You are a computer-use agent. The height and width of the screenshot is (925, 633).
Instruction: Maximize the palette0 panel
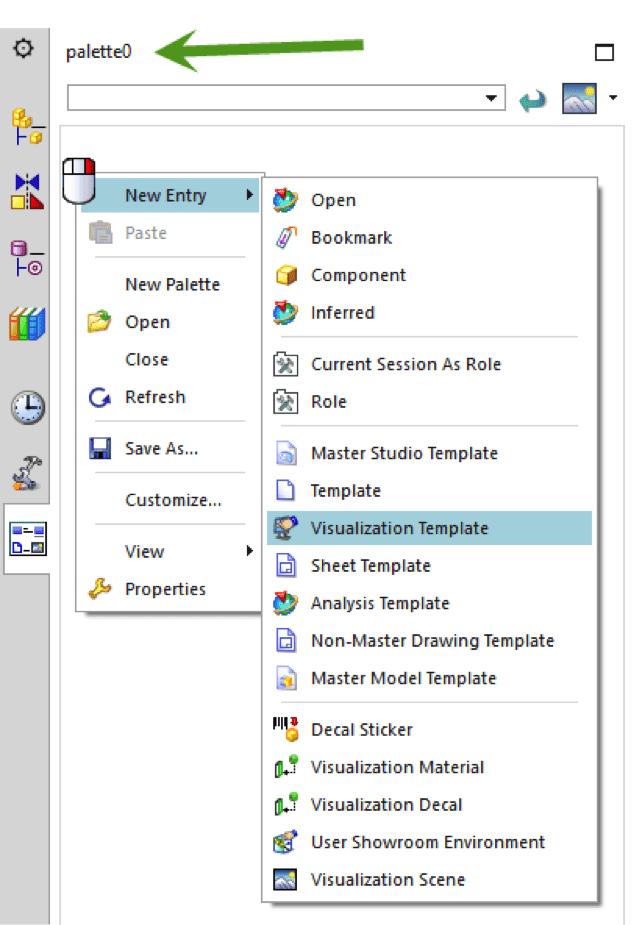point(604,53)
